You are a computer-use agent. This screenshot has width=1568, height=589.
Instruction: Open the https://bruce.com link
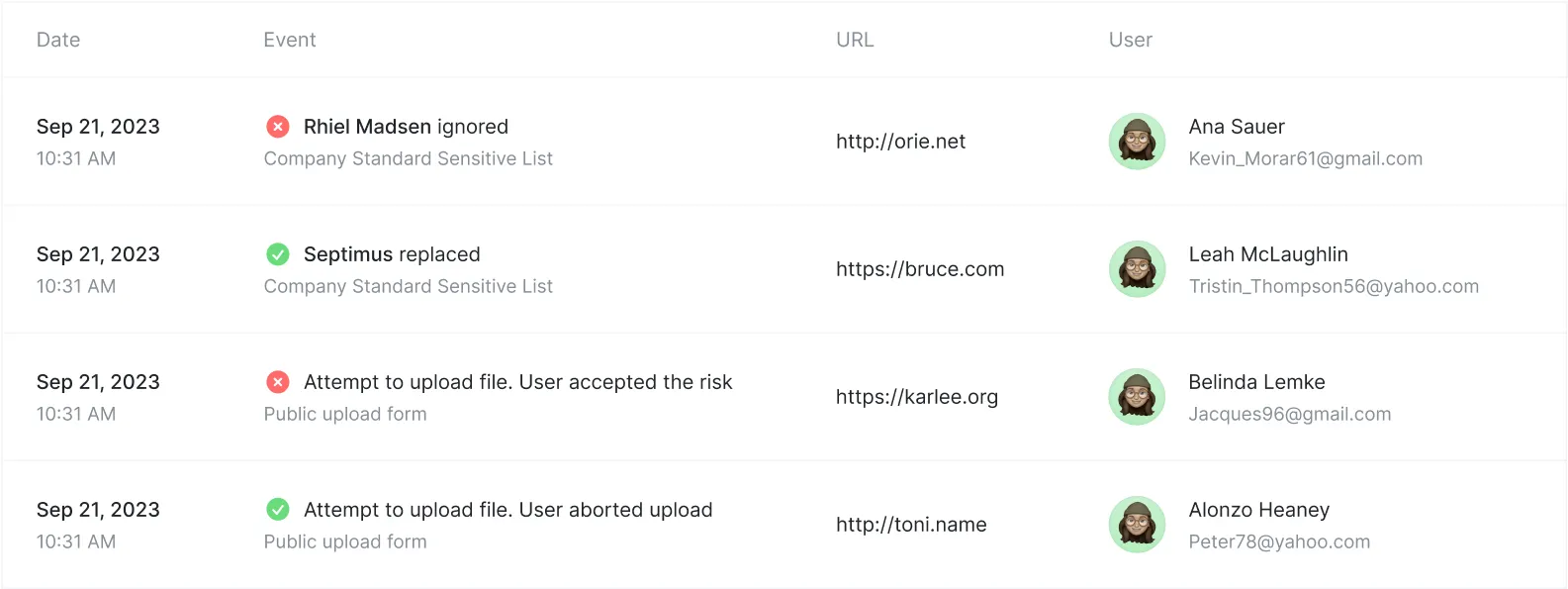pyautogui.click(x=920, y=269)
